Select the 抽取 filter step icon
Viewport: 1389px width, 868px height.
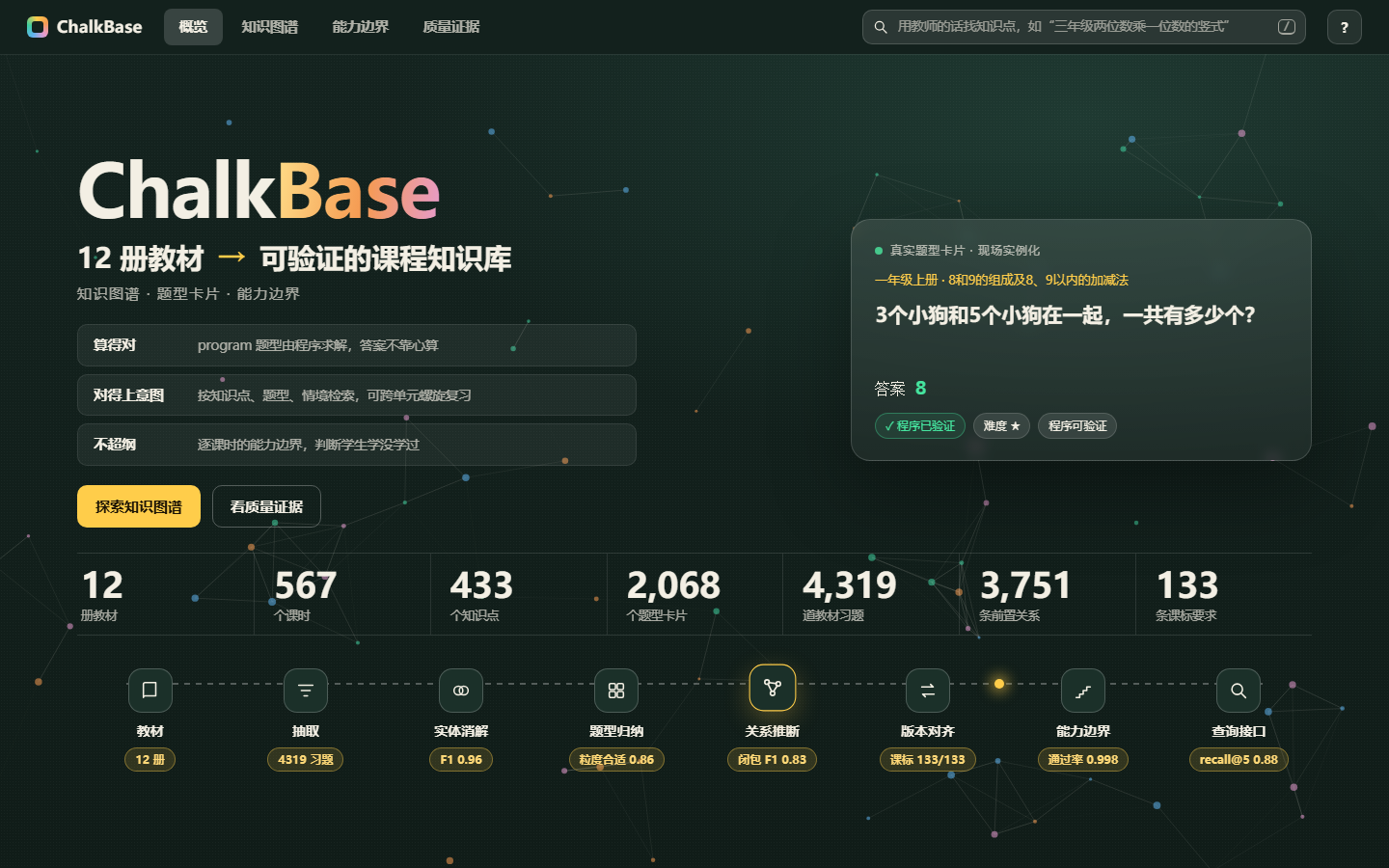[306, 691]
